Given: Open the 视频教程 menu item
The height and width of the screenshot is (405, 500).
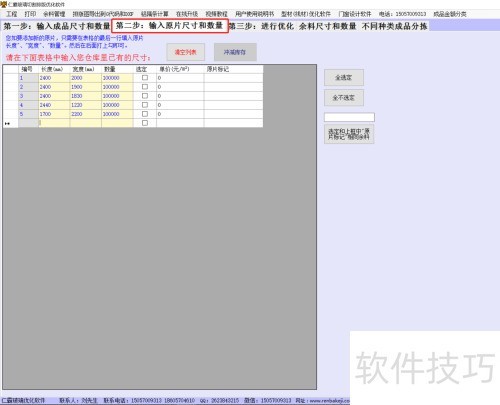Looking at the screenshot, I should tap(216, 14).
